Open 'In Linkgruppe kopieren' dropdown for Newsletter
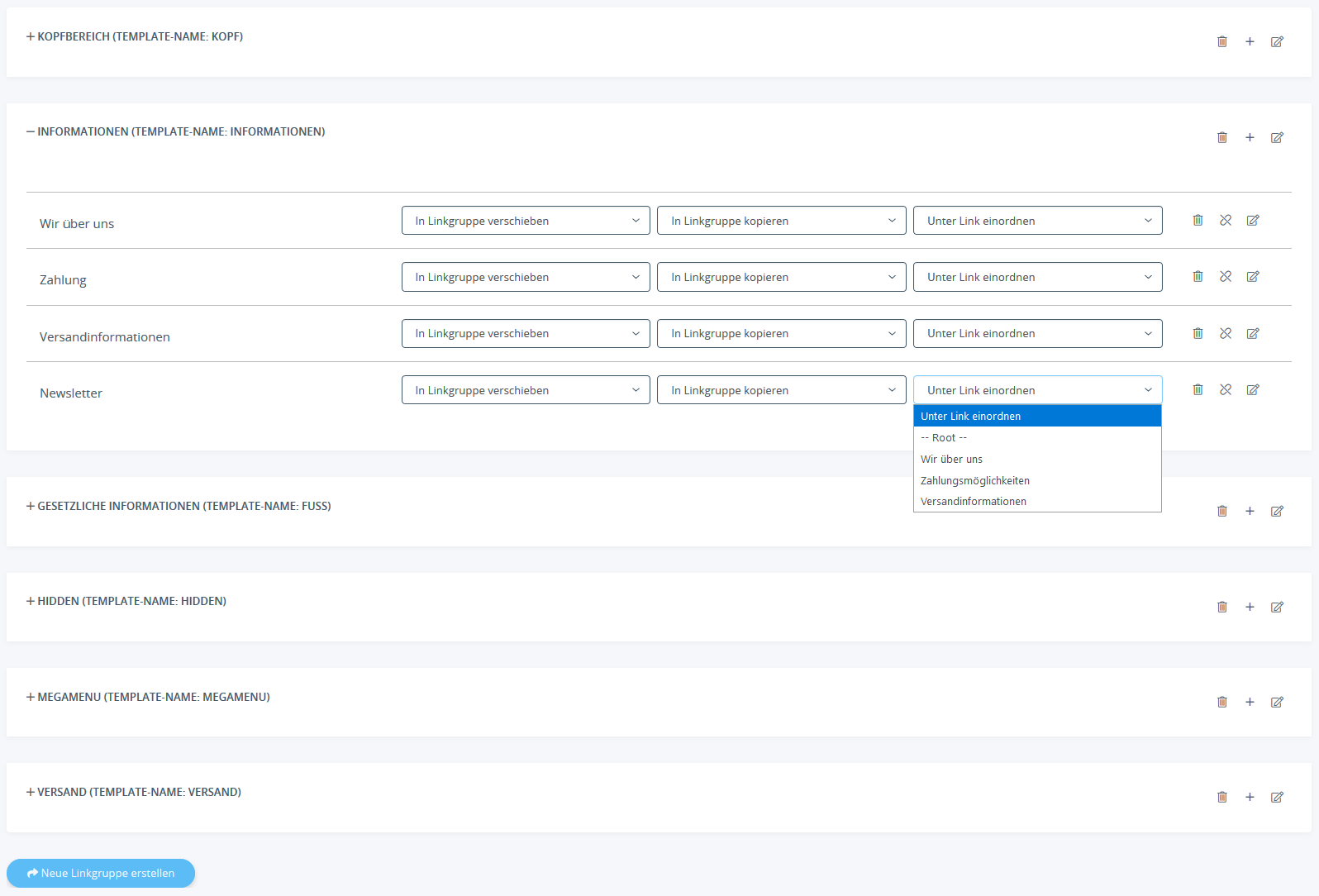The width and height of the screenshot is (1319, 896). coord(781,390)
